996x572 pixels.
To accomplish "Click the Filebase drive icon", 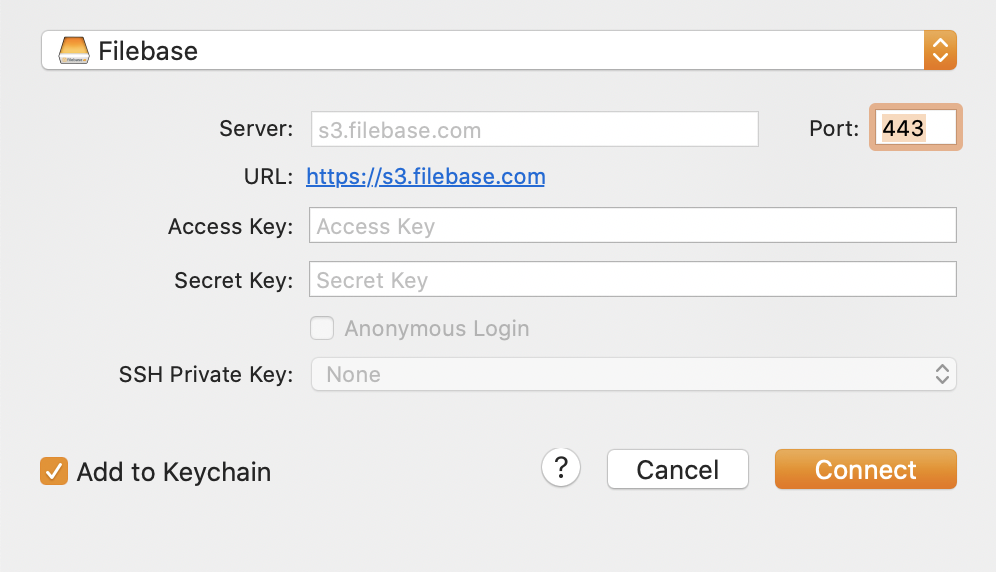I will pos(74,50).
